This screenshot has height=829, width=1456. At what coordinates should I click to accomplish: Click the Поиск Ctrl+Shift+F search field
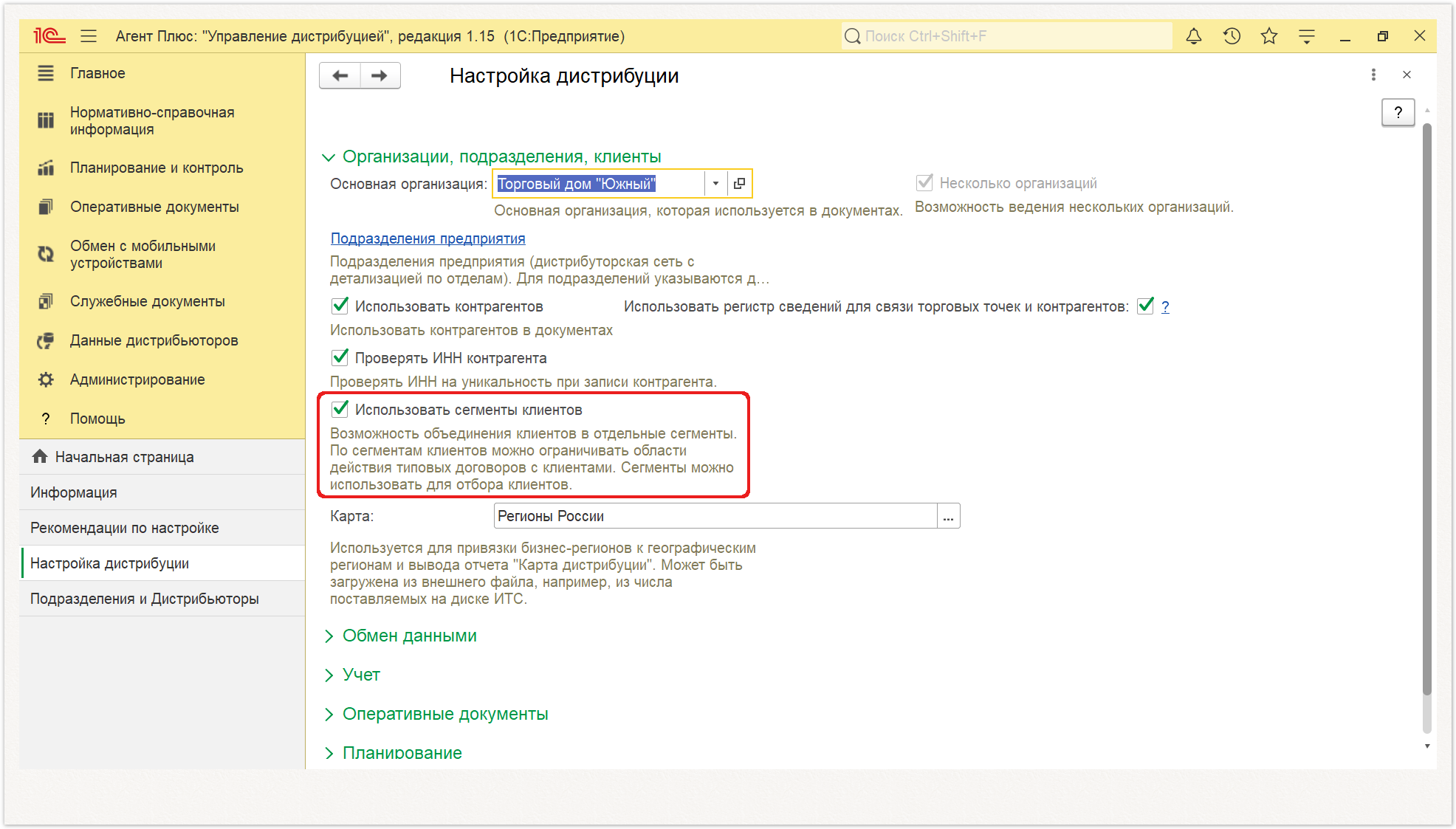click(x=1006, y=36)
